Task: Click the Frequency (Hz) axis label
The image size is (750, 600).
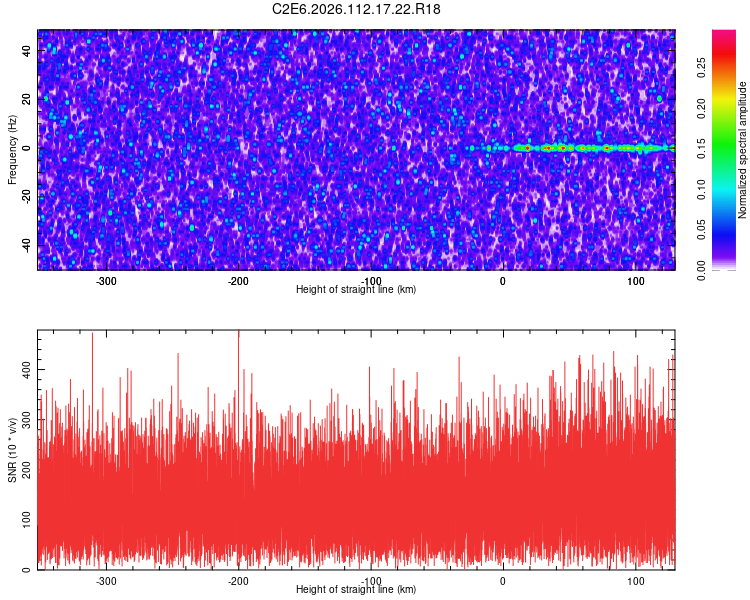Action: 12,149
